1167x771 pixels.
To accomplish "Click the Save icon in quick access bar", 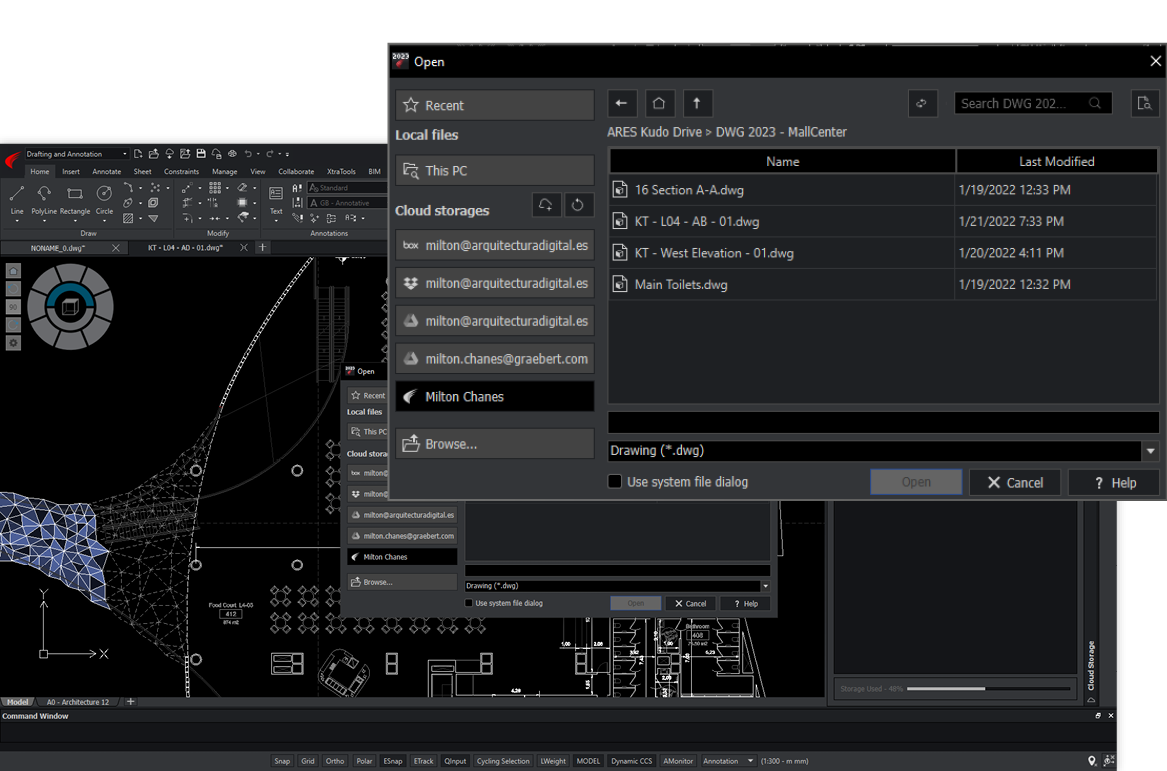I will [x=201, y=154].
